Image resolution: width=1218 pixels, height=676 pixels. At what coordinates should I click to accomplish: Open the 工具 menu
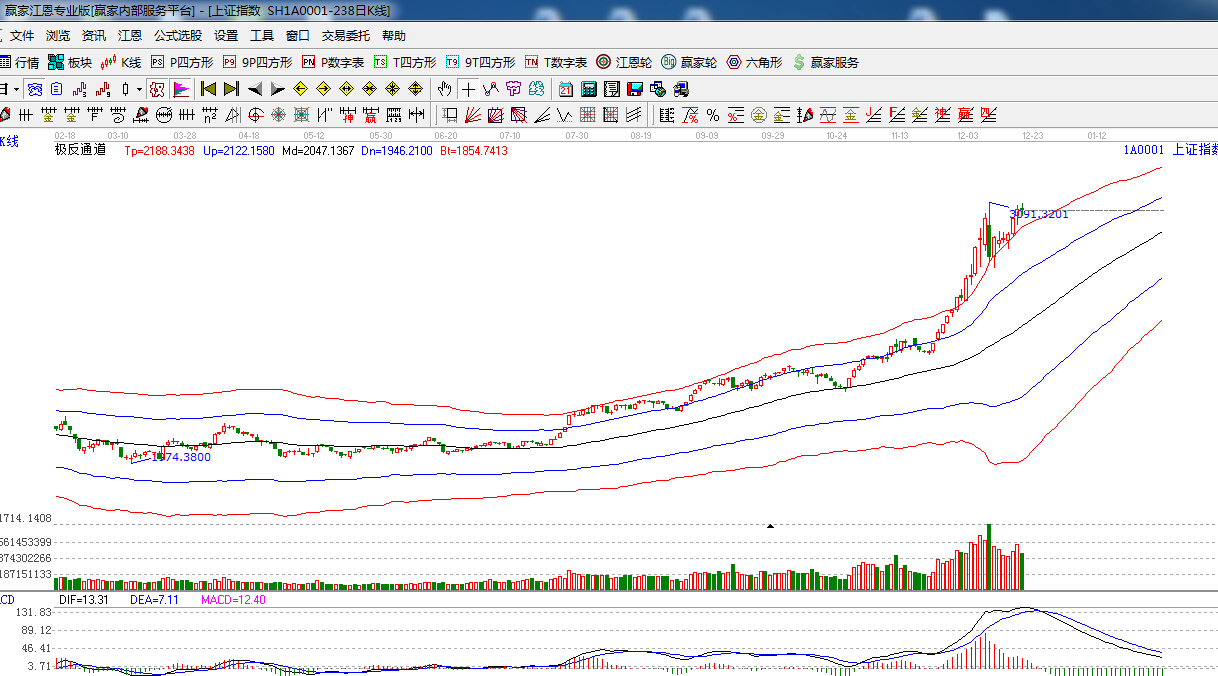(261, 35)
